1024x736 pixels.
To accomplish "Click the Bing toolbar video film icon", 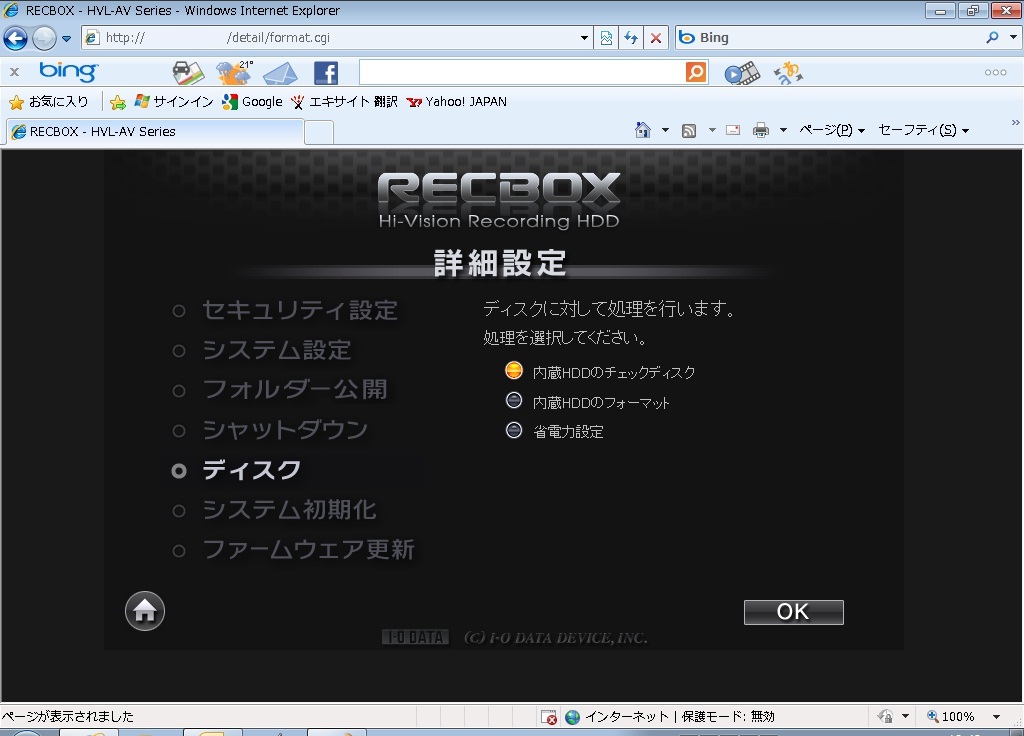I will (x=743, y=73).
